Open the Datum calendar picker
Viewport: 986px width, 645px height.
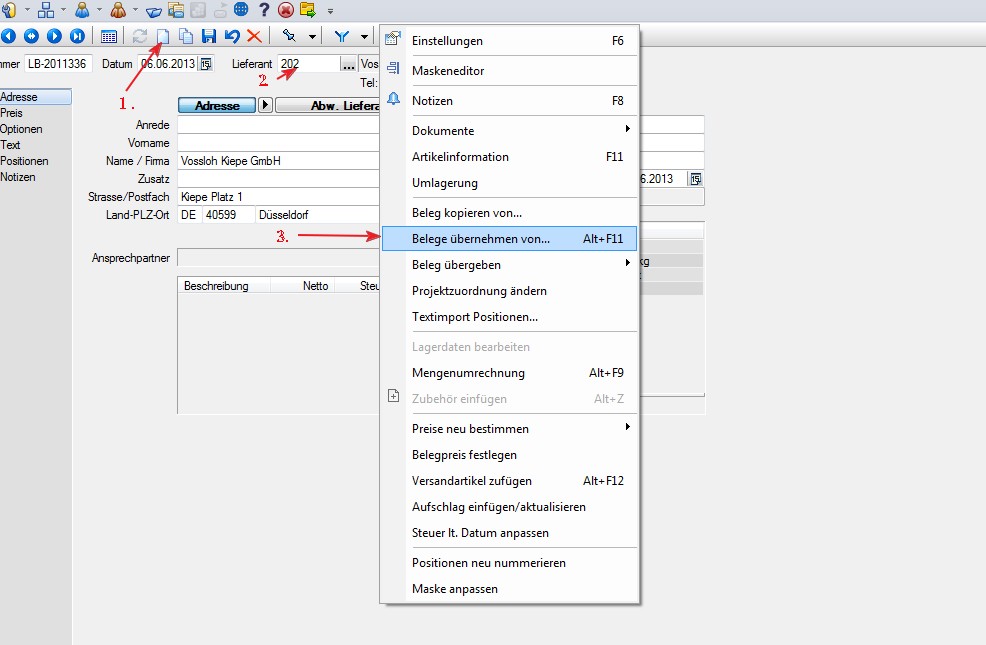click(x=206, y=64)
